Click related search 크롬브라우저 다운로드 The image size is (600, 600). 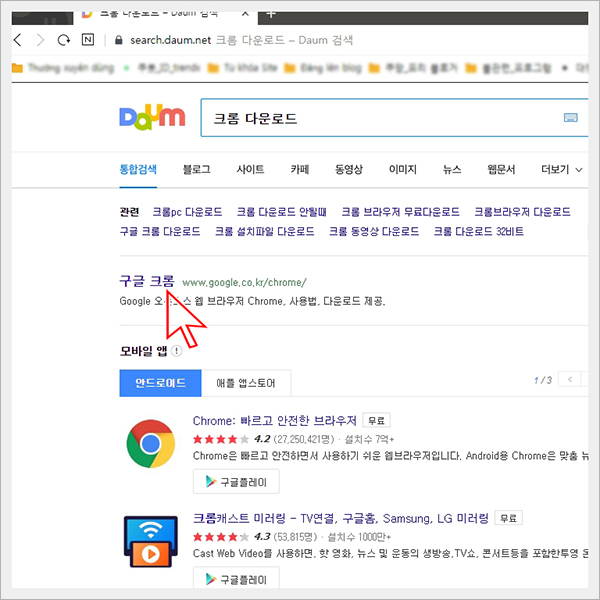click(522, 212)
